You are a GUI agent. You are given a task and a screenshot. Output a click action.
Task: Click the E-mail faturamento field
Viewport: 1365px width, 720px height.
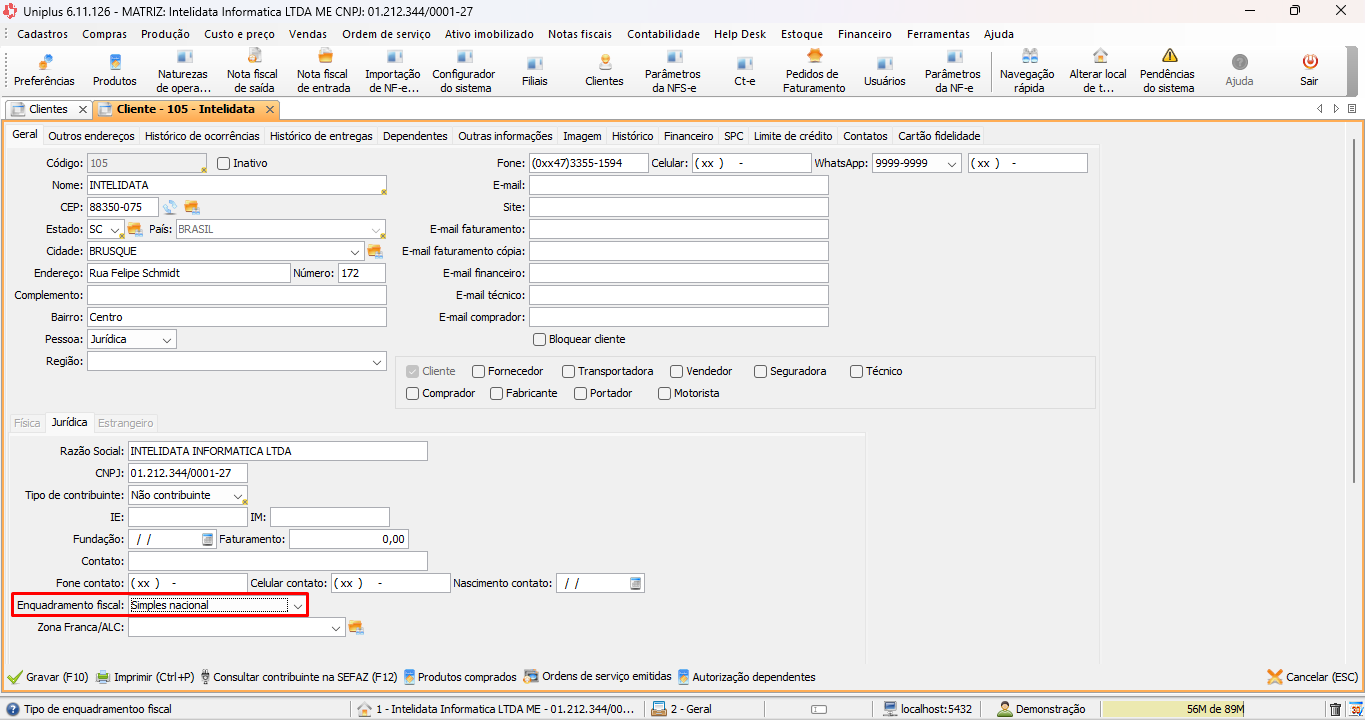tap(679, 229)
